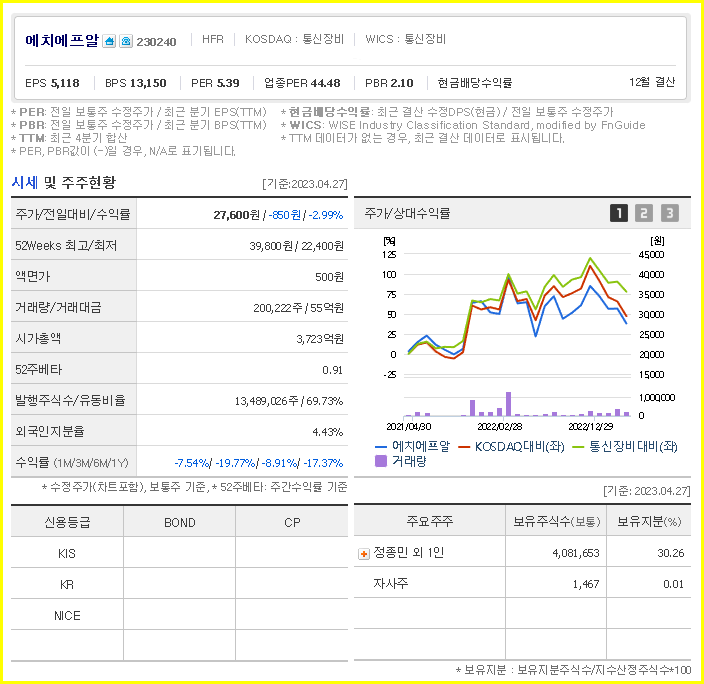Click the 보유지분(%) column header
Viewport: 704px width, 684px height.
pyautogui.click(x=649, y=521)
